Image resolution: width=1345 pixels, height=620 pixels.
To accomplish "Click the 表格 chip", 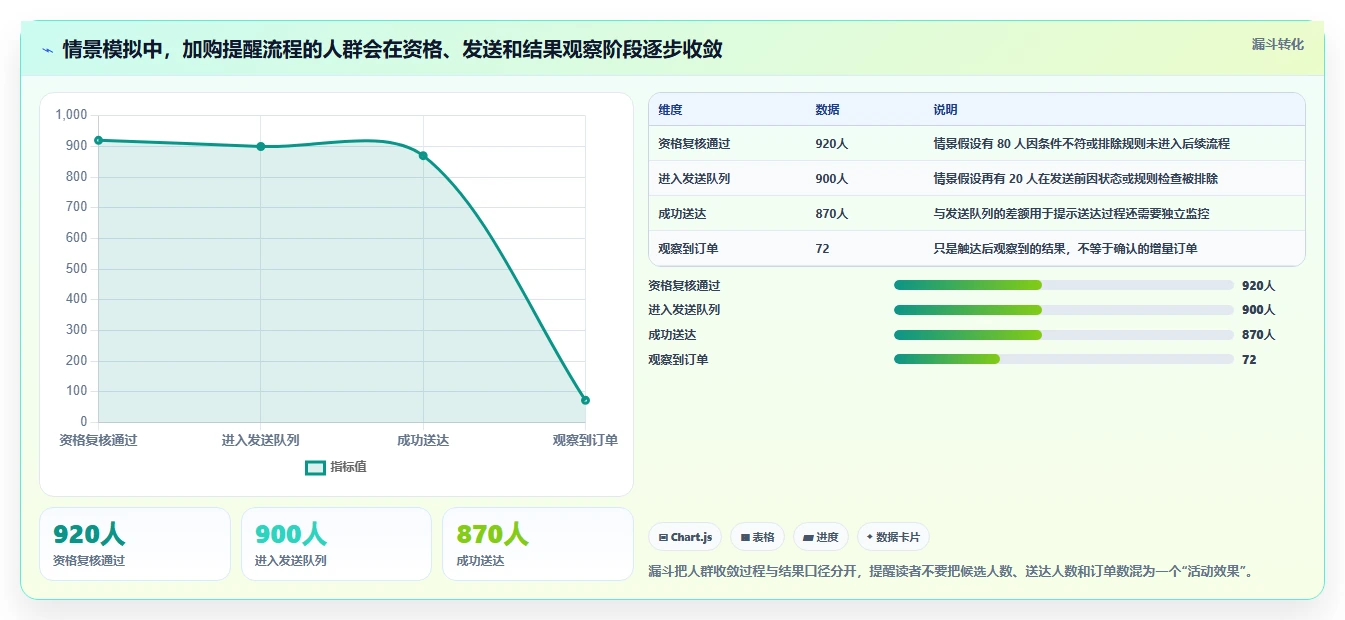I will (757, 537).
